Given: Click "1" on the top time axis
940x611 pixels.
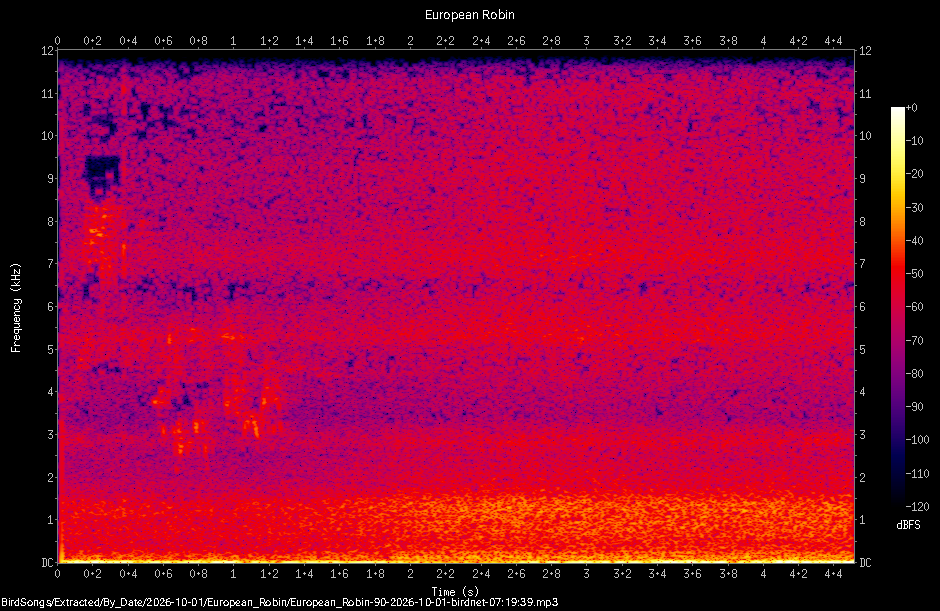Looking at the screenshot, I should coord(234,41).
